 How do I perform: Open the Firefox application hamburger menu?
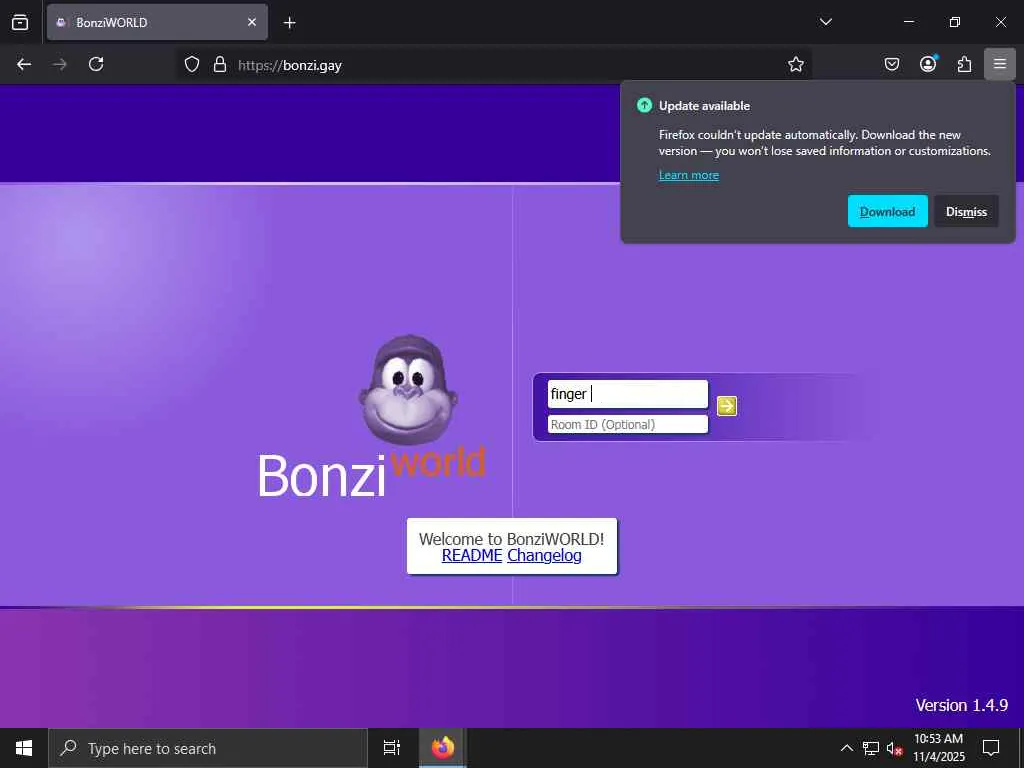tap(1000, 64)
